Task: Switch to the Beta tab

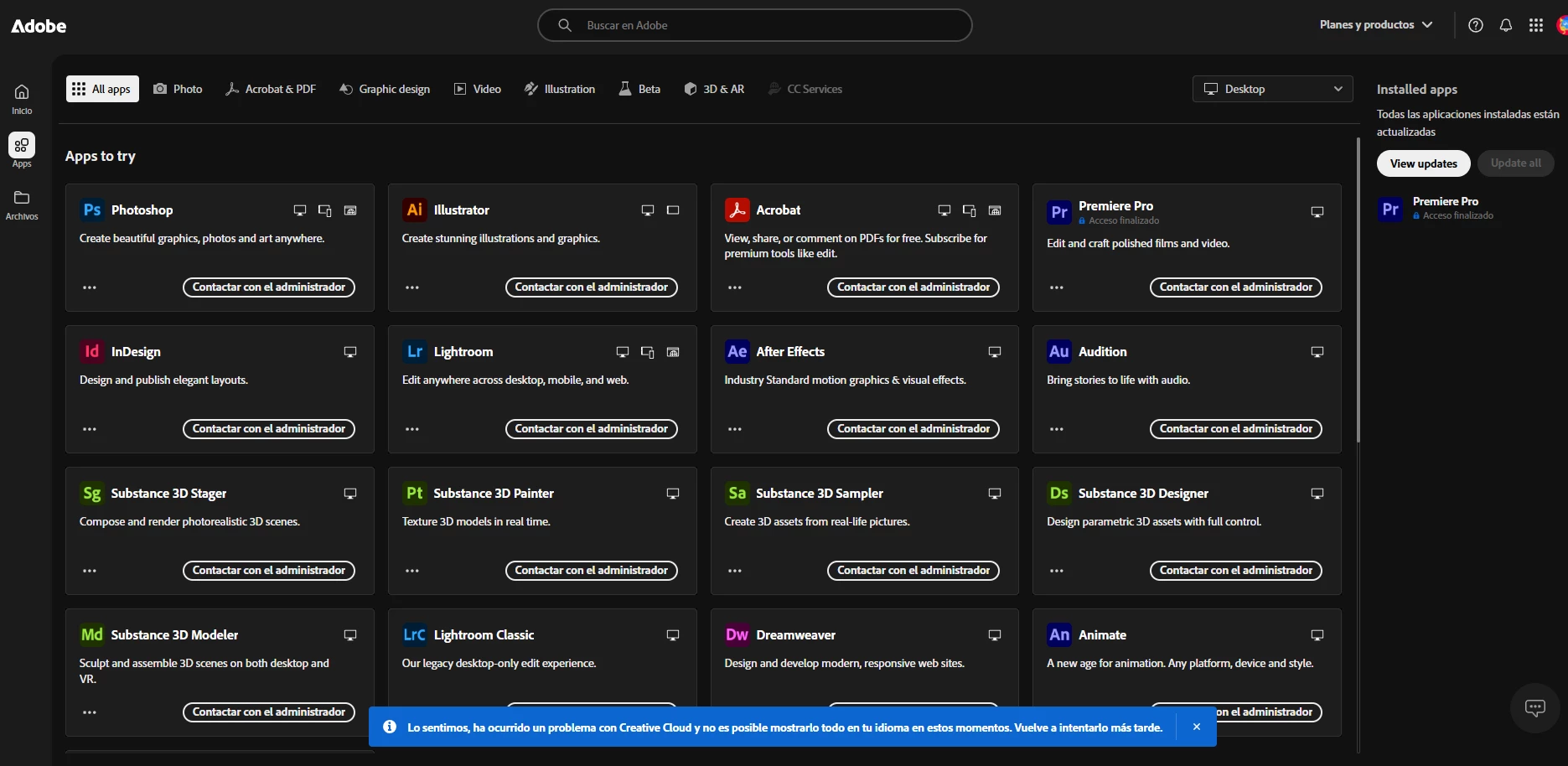Action: pos(639,89)
